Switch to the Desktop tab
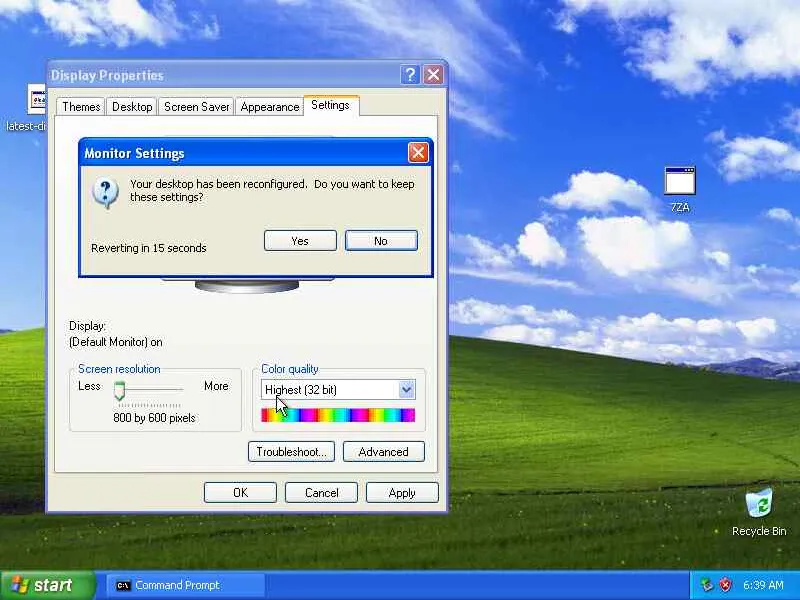Image resolution: width=800 pixels, height=600 pixels. [x=132, y=107]
